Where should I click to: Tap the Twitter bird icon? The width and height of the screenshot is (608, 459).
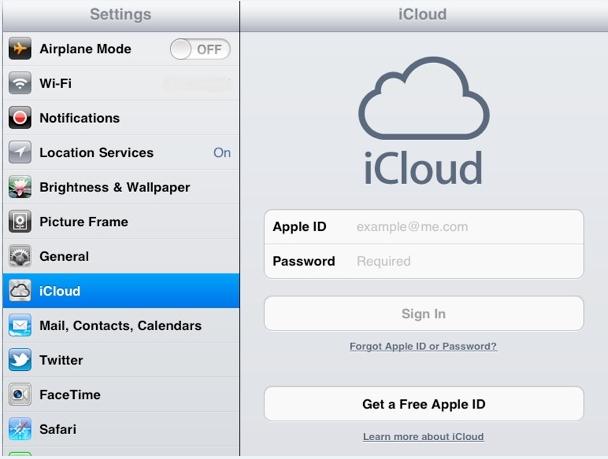pos(20,360)
